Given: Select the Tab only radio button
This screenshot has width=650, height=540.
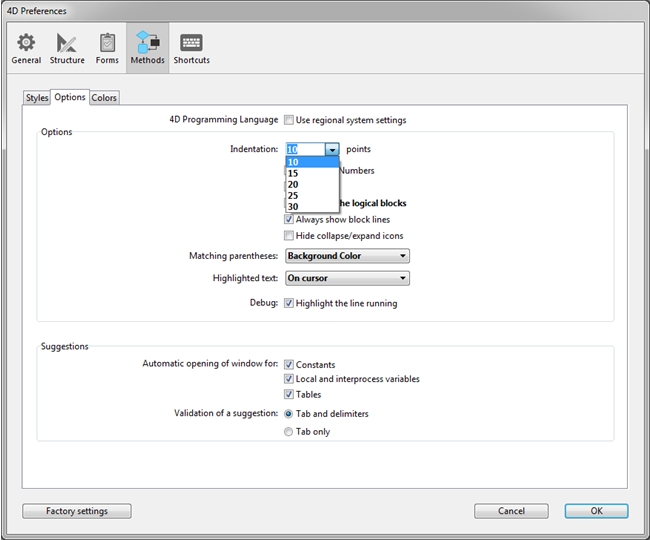Looking at the screenshot, I should coord(289,432).
